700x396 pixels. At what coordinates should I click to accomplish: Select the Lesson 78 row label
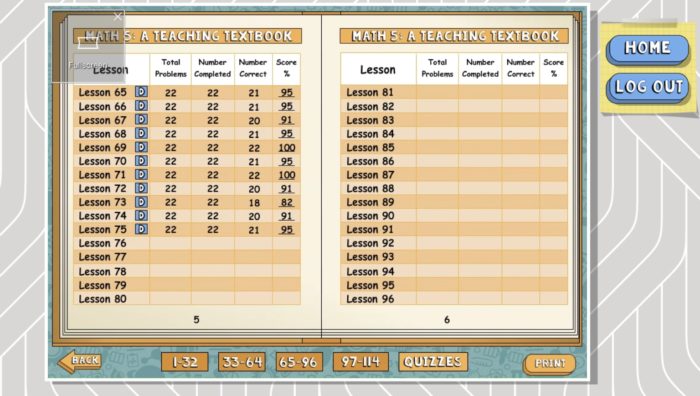(x=102, y=271)
